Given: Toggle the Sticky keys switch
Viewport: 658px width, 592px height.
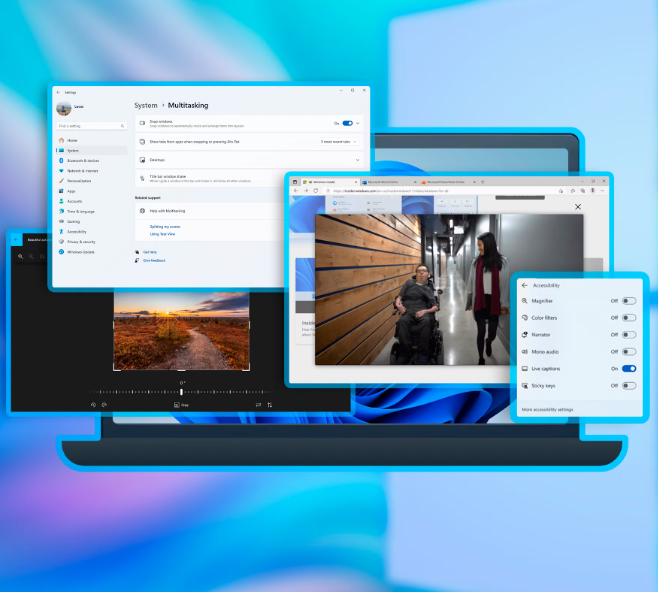Looking at the screenshot, I should tap(629, 386).
